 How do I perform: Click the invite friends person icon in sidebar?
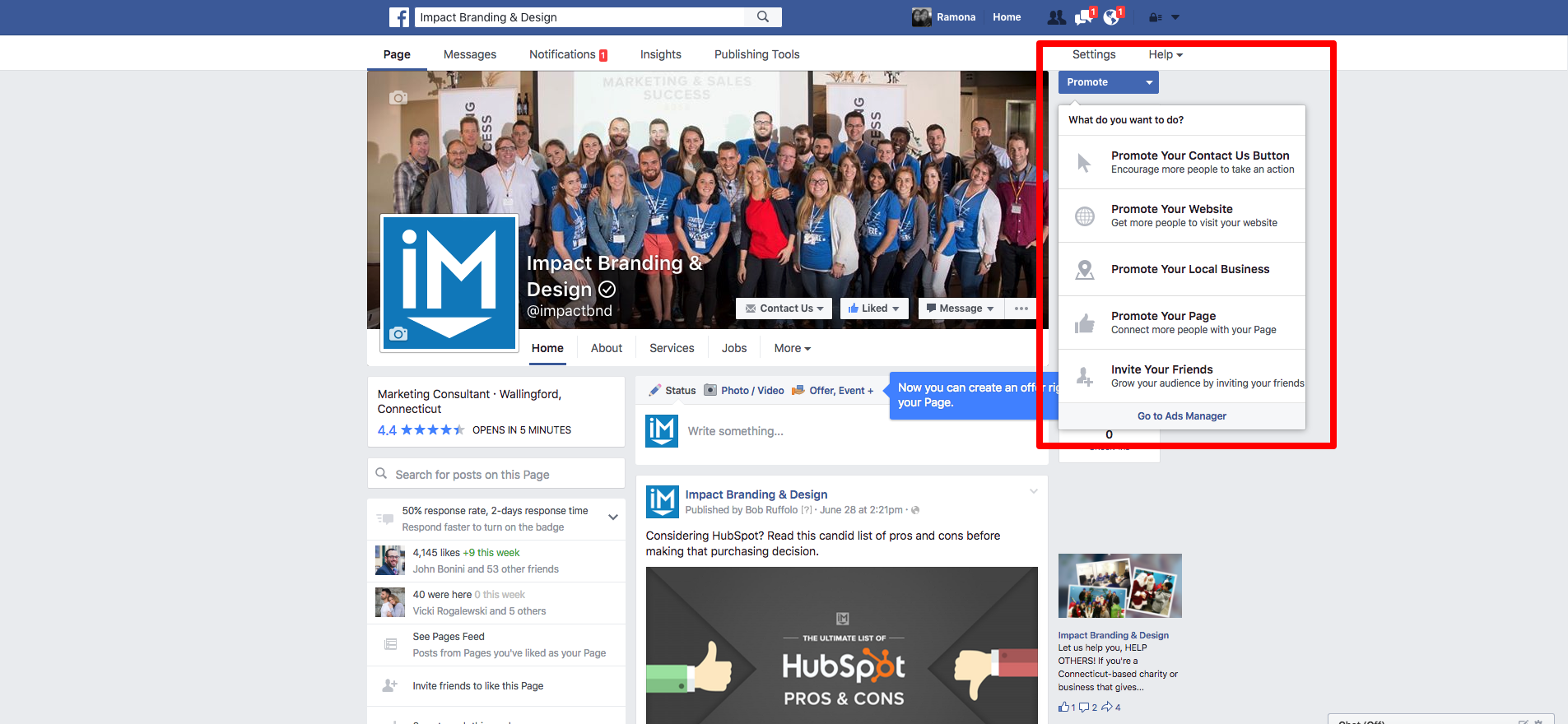tap(390, 685)
